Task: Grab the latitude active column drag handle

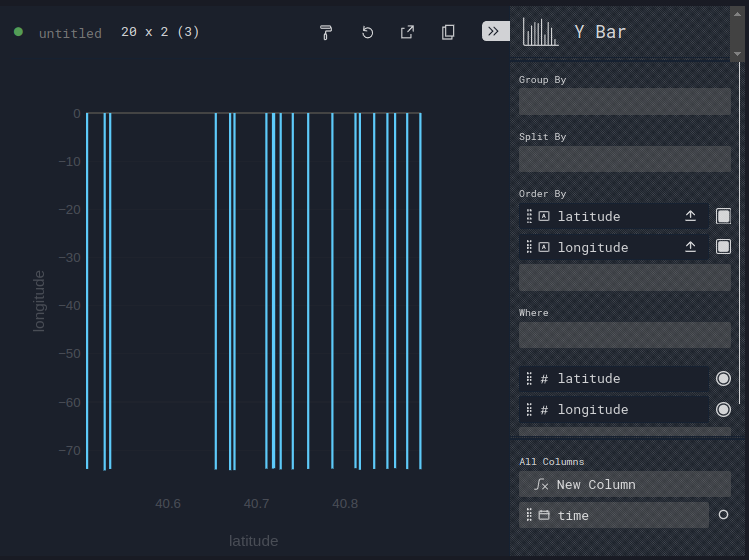Action: (x=529, y=379)
